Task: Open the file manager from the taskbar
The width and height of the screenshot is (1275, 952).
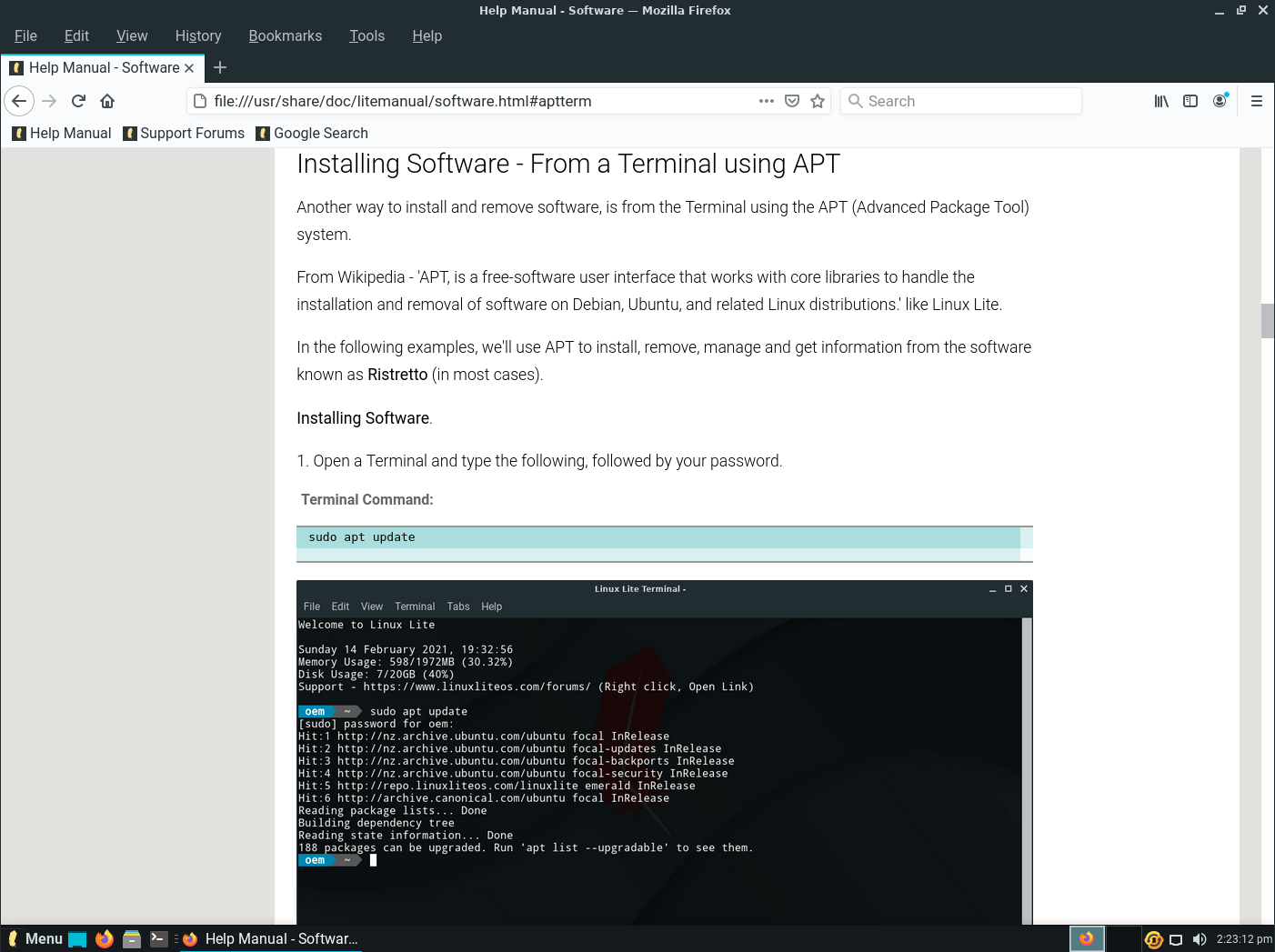Action: [132, 938]
